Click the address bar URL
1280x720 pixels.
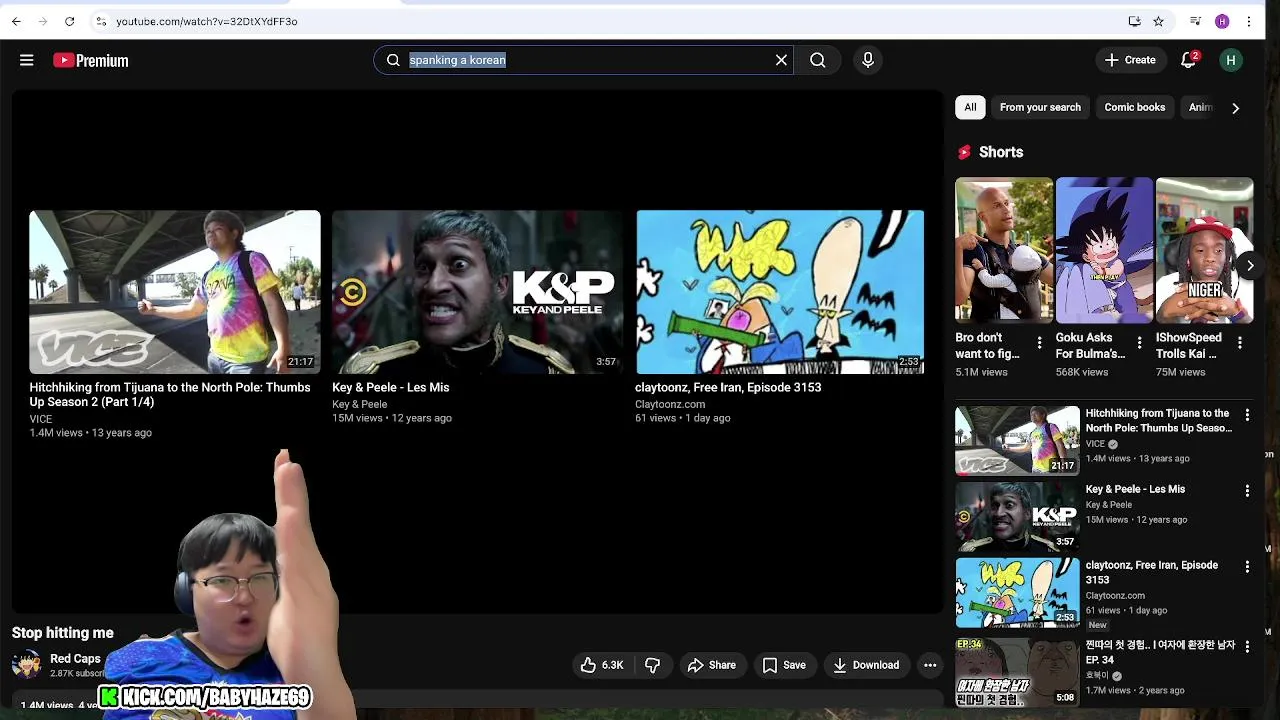click(x=206, y=21)
